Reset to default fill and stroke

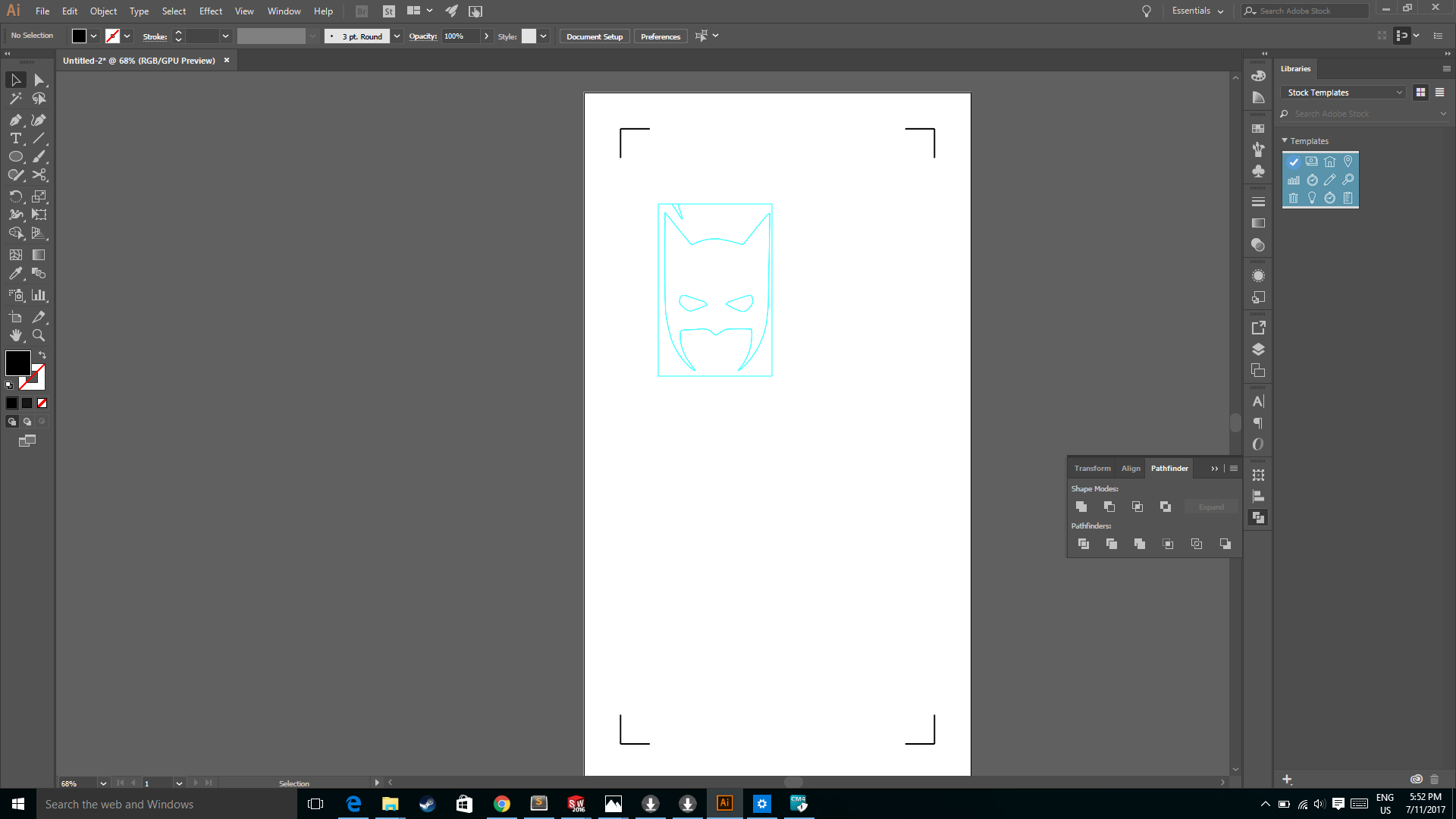click(9, 385)
